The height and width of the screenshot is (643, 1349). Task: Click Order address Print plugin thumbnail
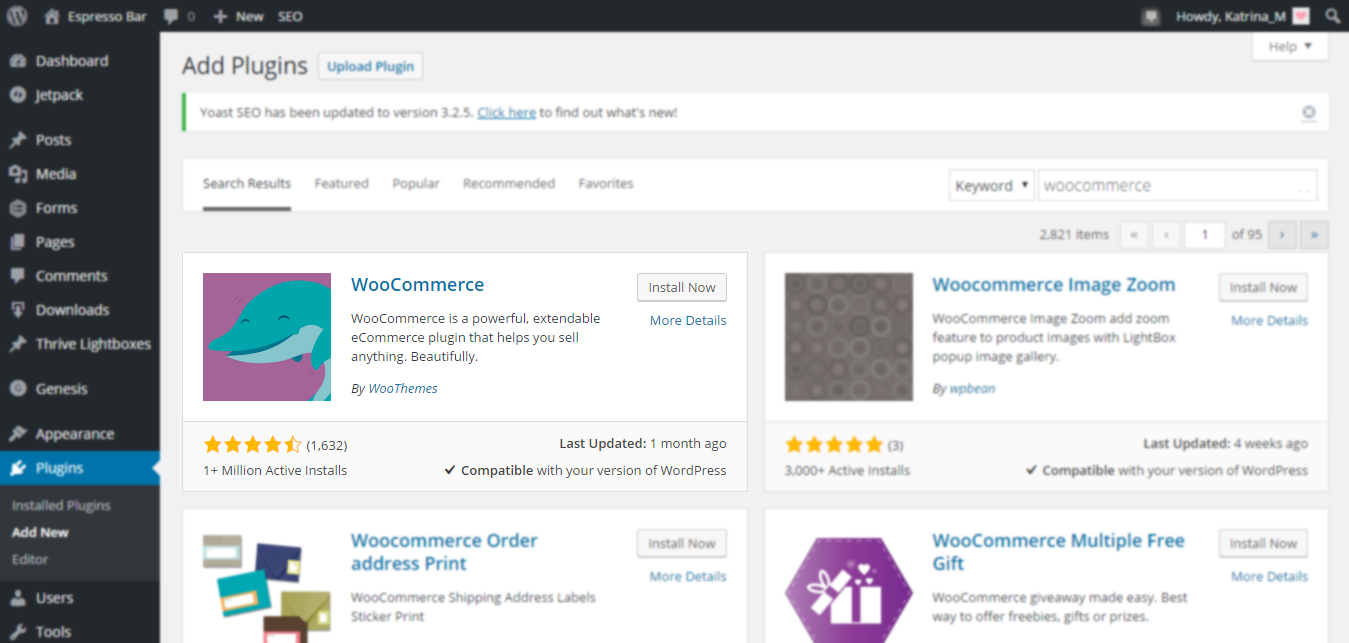(x=267, y=586)
